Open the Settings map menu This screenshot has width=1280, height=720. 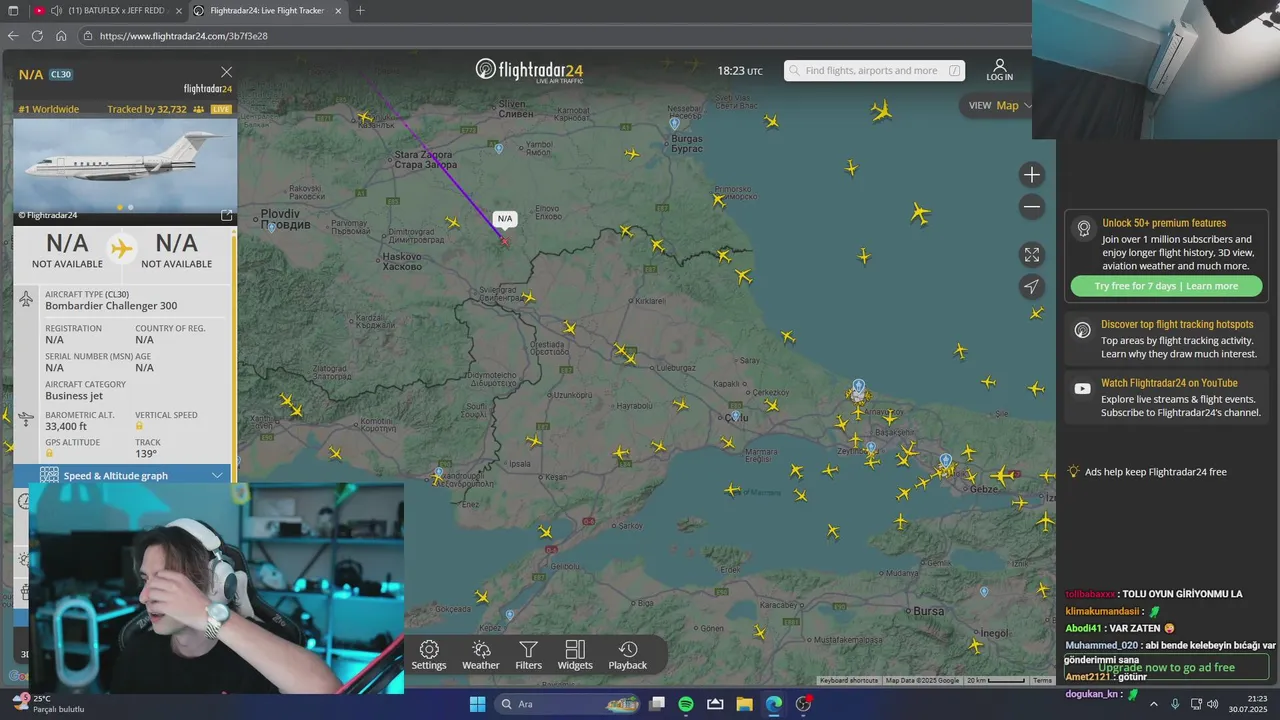click(429, 655)
